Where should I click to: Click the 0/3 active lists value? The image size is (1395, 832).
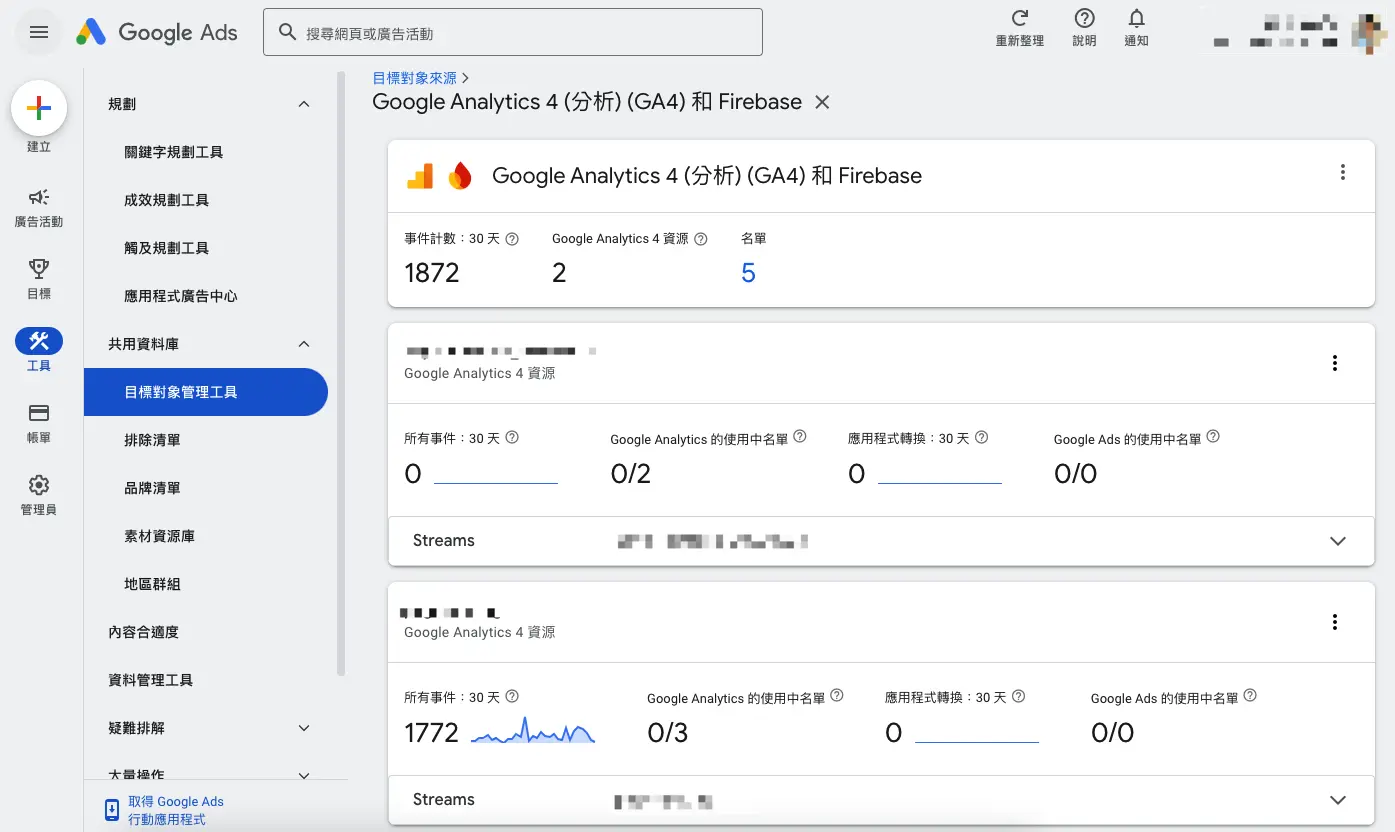[x=668, y=733]
